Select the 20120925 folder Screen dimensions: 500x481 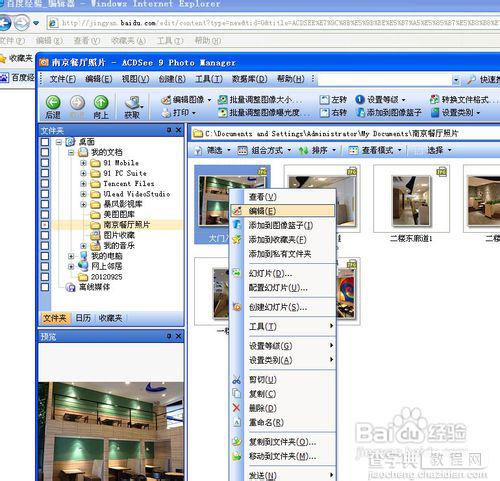pos(107,277)
